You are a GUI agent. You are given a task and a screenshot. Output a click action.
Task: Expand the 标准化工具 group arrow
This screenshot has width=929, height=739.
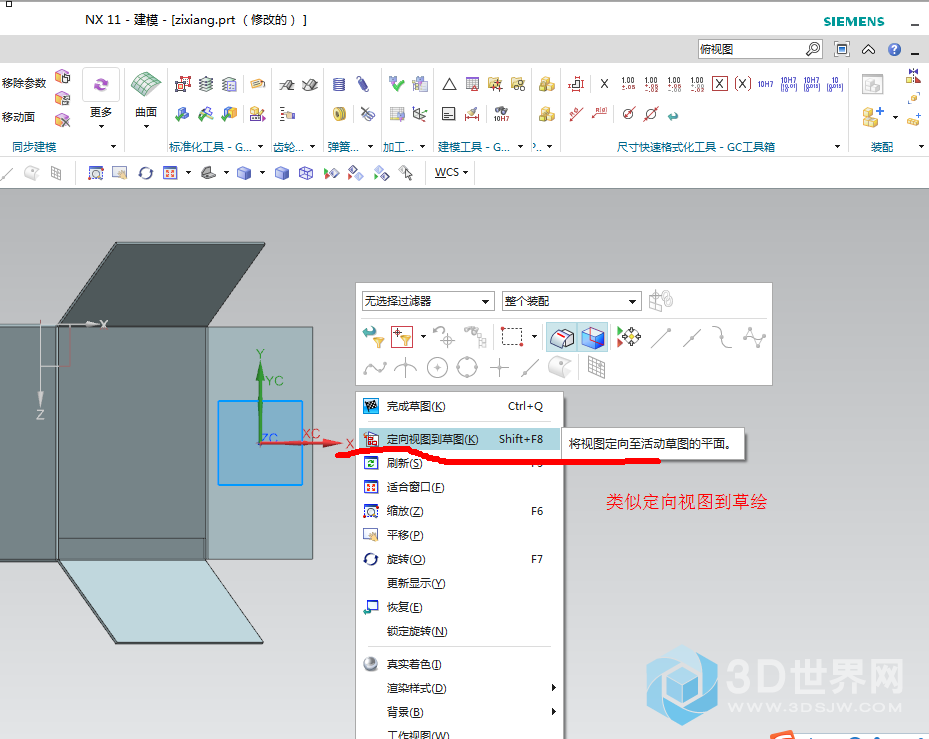point(260,146)
